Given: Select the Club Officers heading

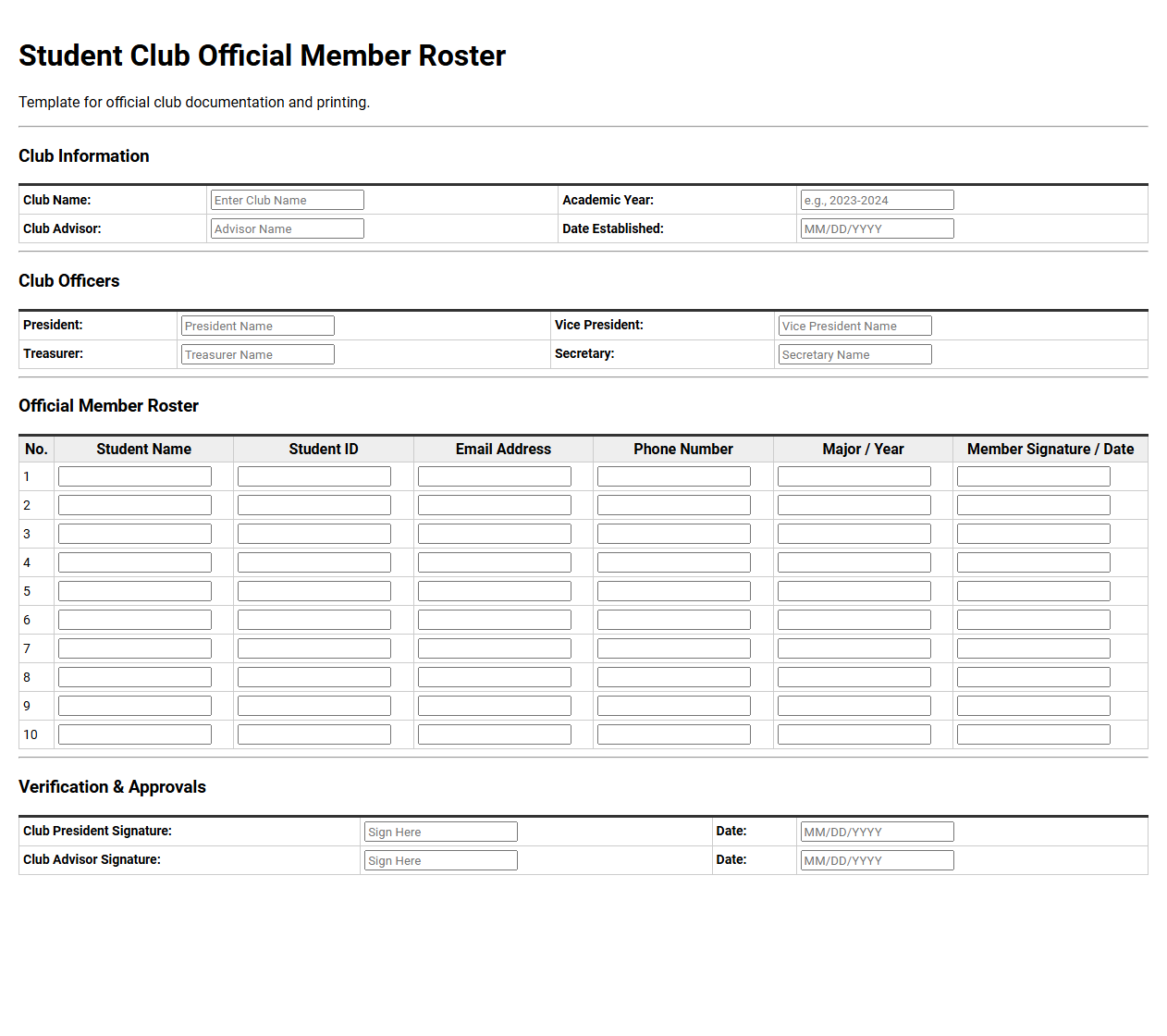Looking at the screenshot, I should pyautogui.click(x=69, y=281).
